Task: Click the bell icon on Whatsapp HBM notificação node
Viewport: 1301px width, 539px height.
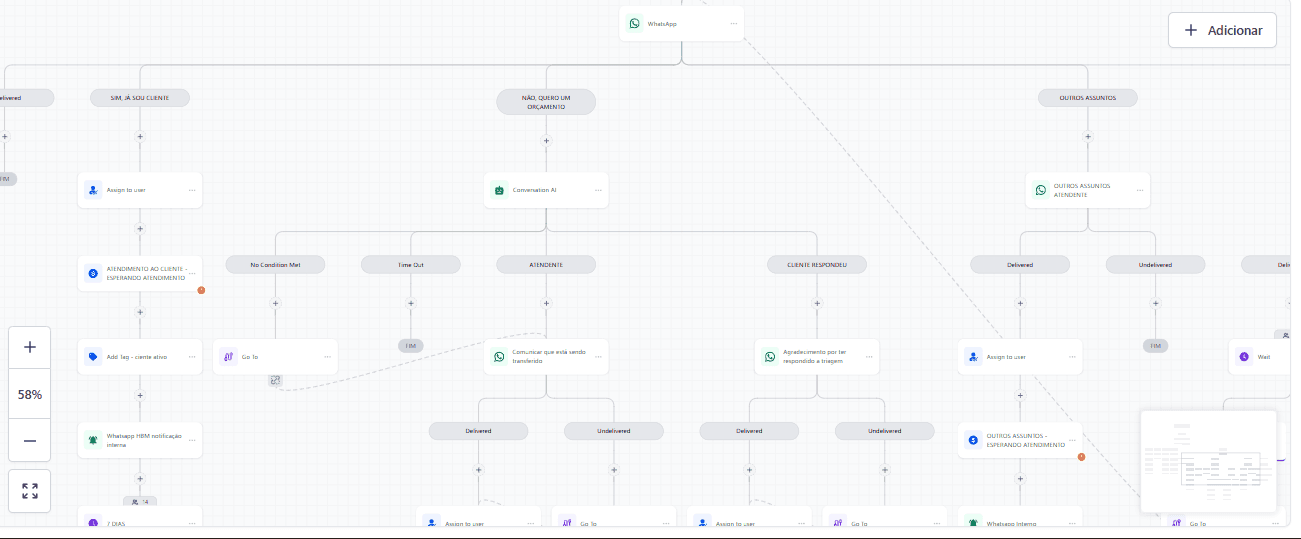Action: (x=93, y=440)
